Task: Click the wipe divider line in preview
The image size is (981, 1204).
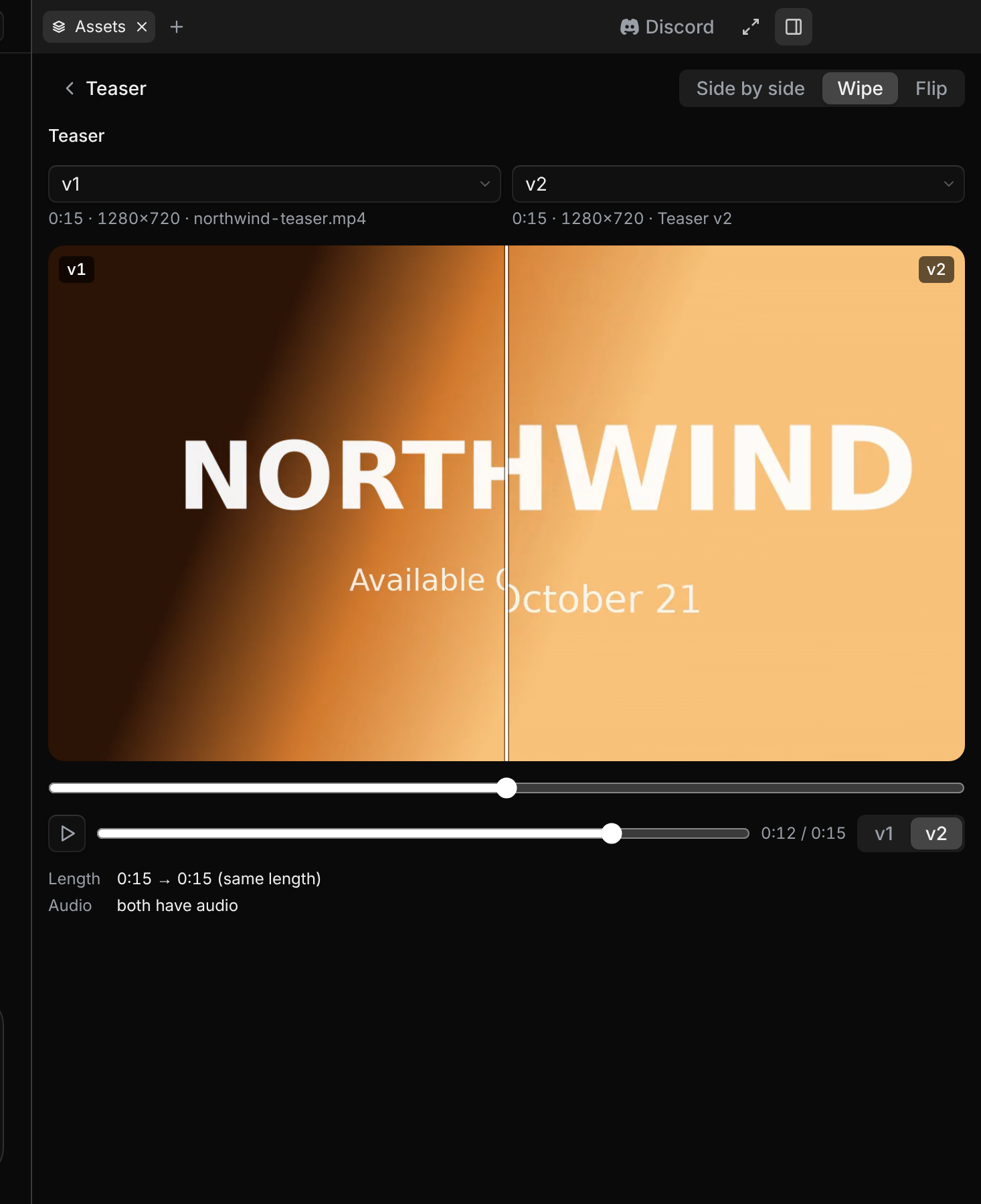Action: click(507, 503)
